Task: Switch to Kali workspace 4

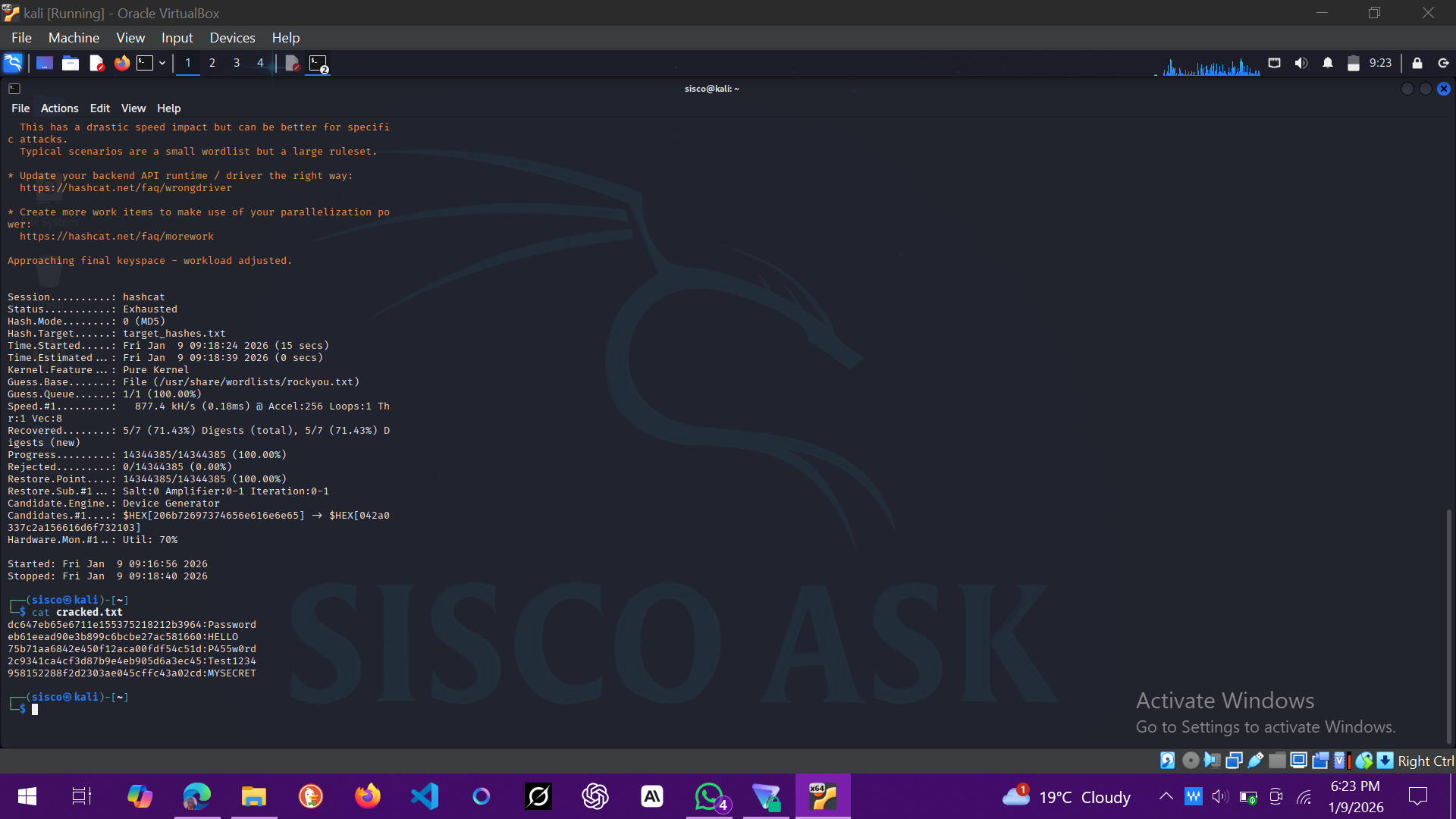Action: 260,63
